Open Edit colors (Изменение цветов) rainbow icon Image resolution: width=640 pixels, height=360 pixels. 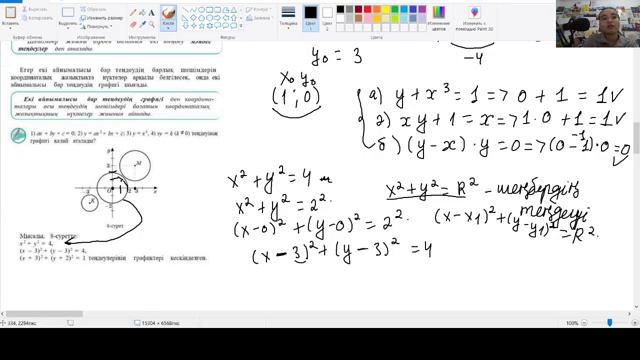click(439, 13)
